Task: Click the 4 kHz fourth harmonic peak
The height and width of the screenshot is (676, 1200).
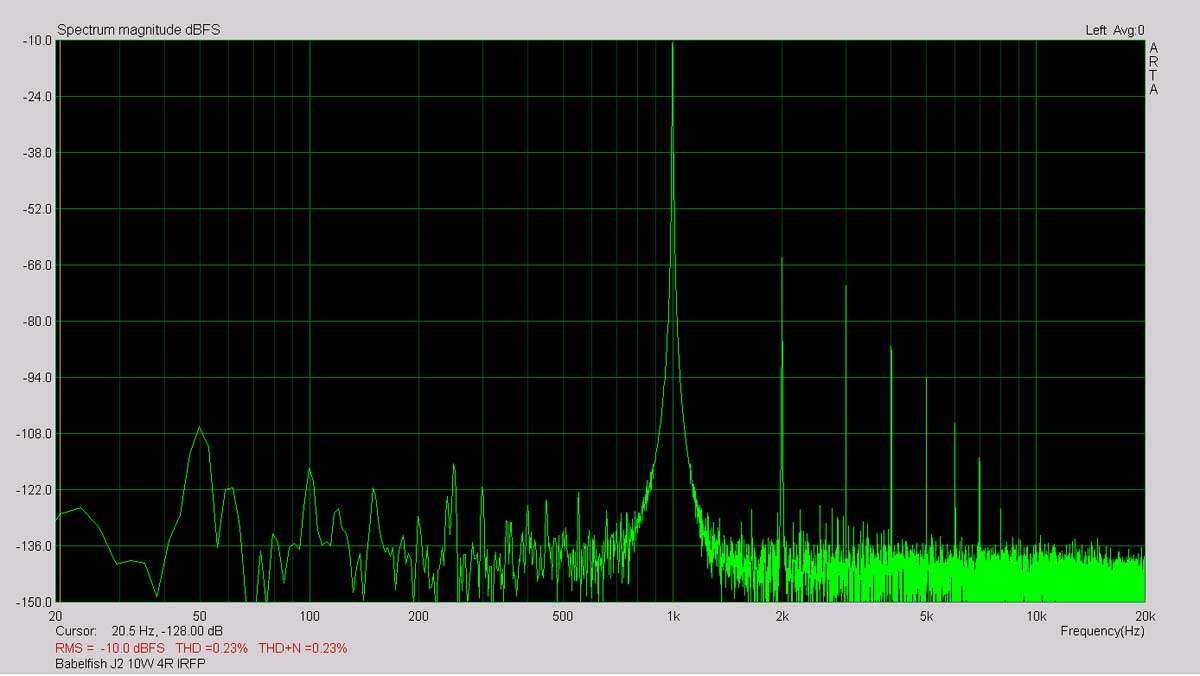Action: (x=890, y=348)
